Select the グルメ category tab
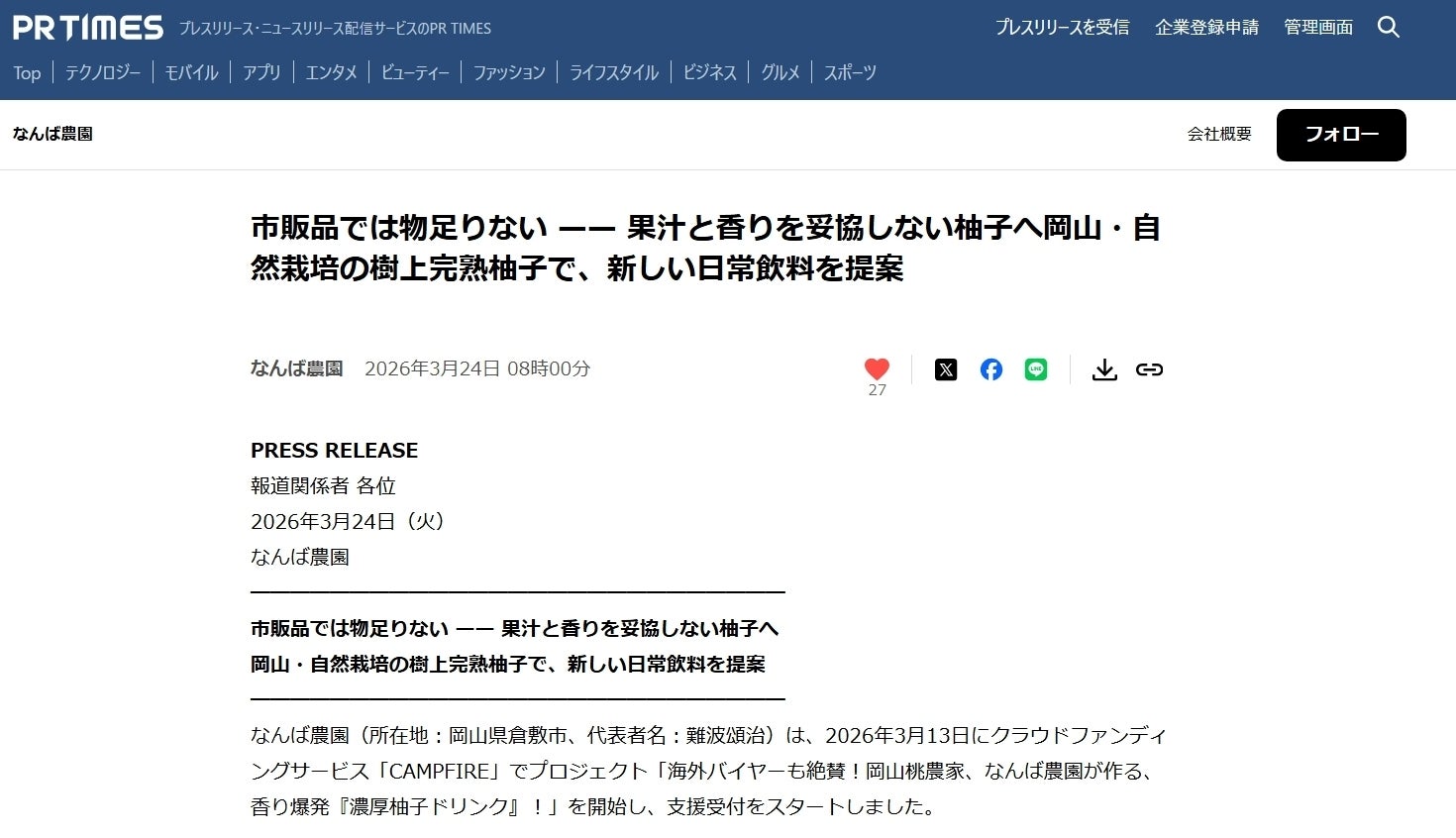 click(x=780, y=72)
